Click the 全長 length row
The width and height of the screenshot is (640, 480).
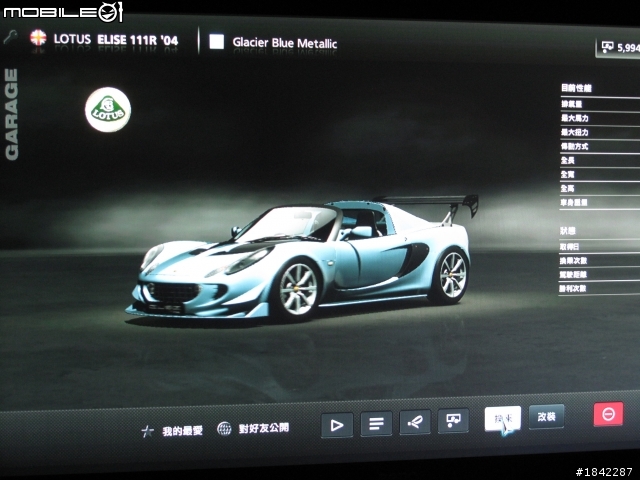tap(600, 160)
